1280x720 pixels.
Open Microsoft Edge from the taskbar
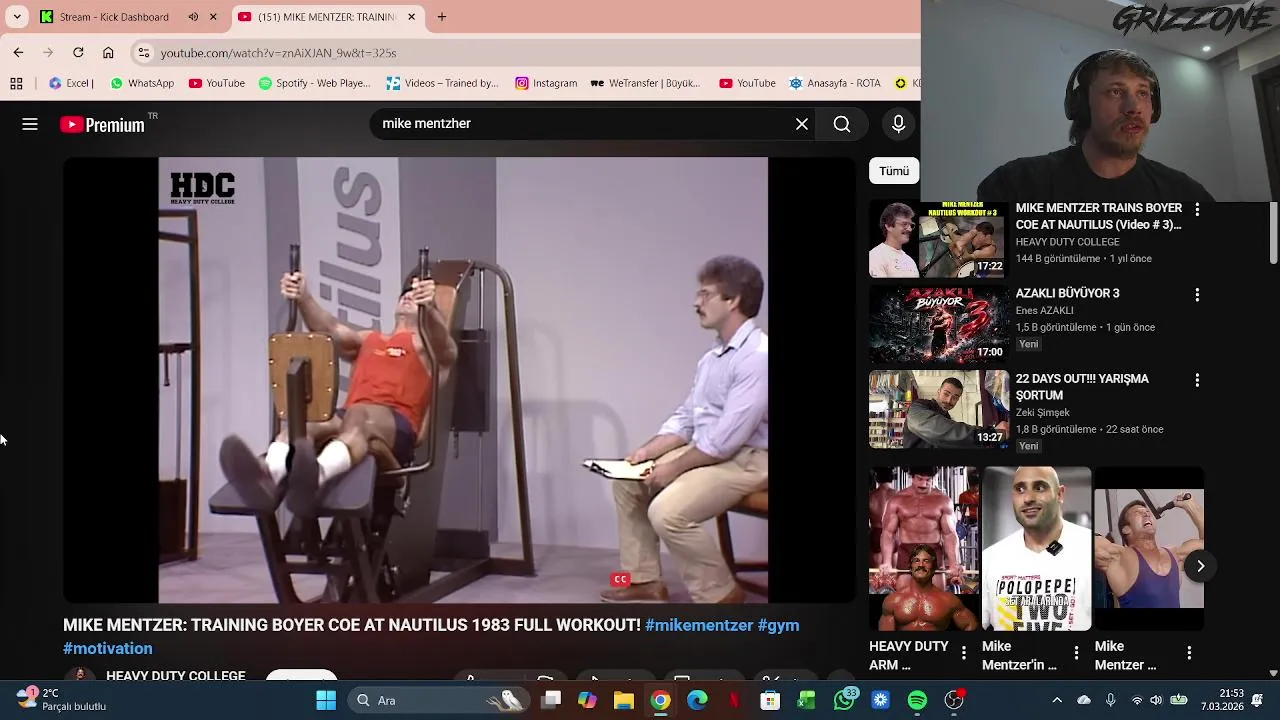[697, 700]
